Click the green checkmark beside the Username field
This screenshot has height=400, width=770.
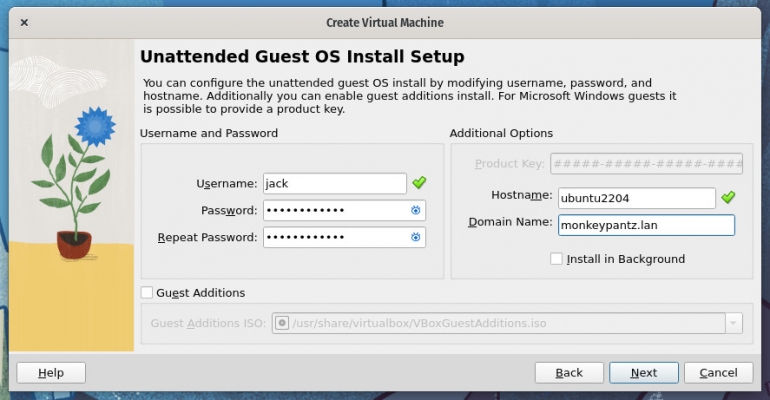click(x=419, y=183)
